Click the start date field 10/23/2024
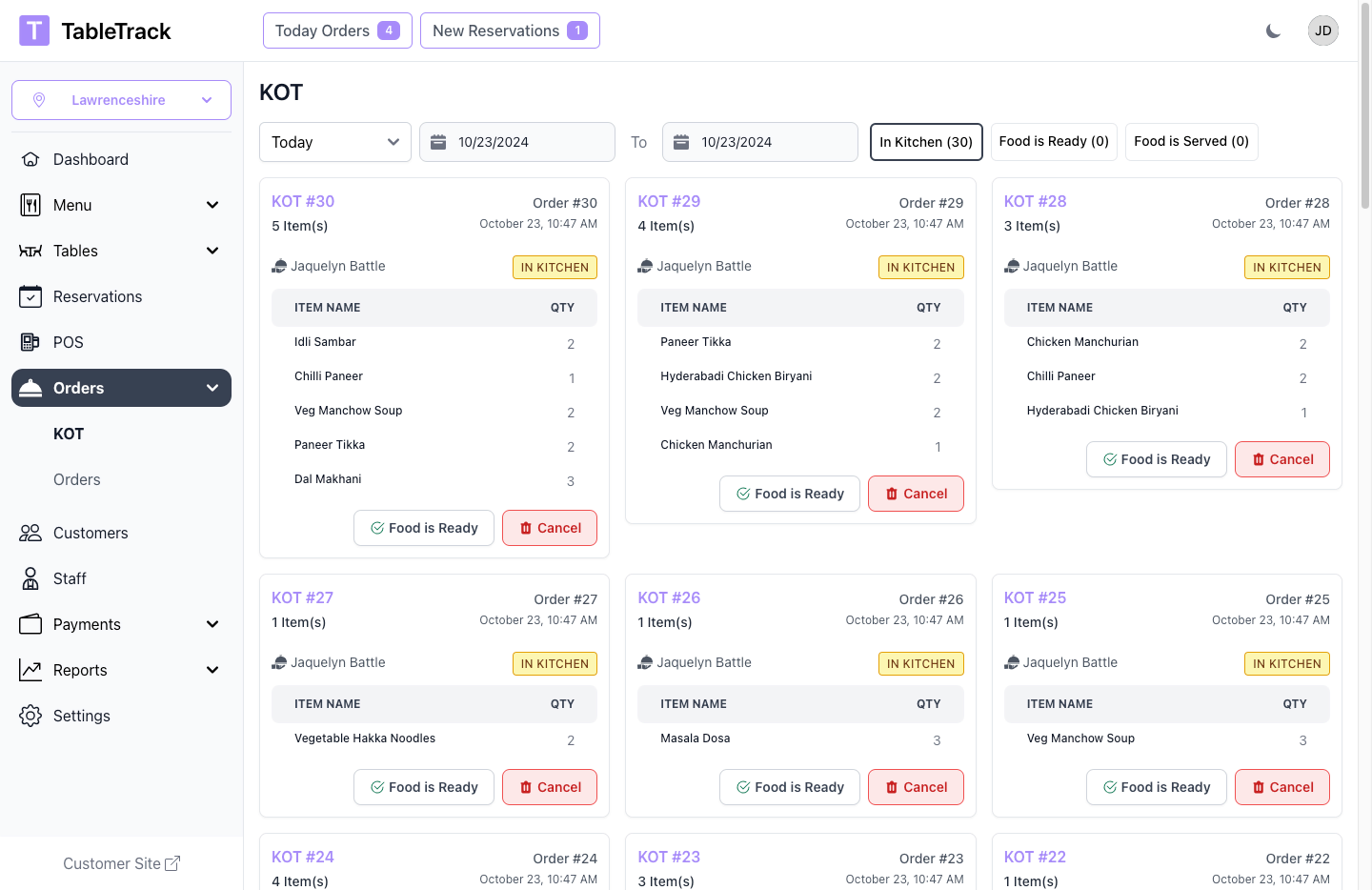Screen dimensions: 1372x890 coord(516,142)
